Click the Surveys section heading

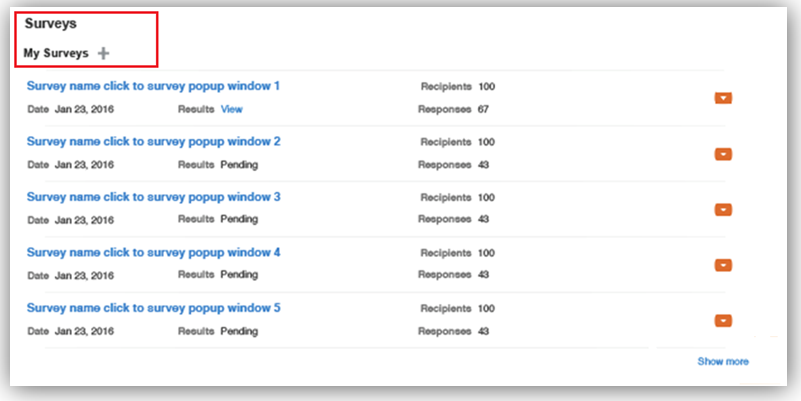click(51, 24)
